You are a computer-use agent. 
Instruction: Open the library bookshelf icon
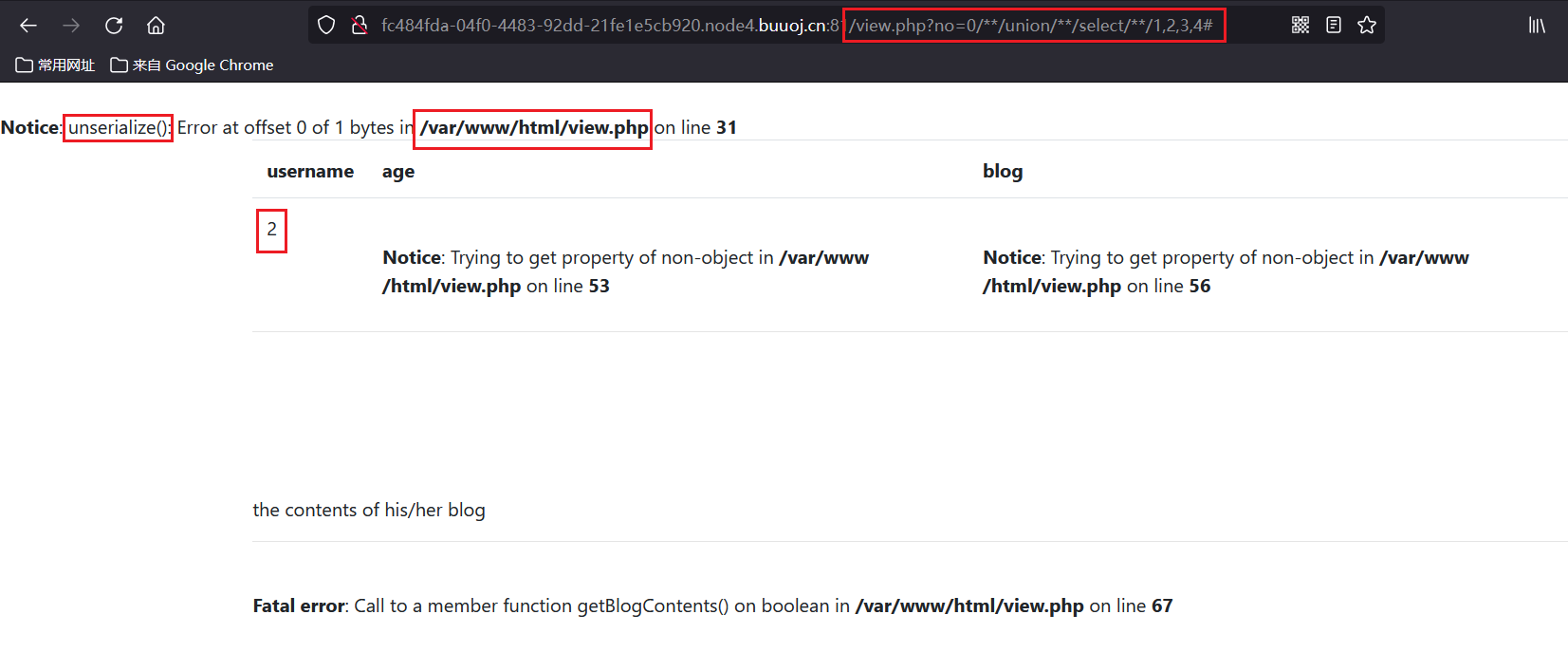click(1537, 26)
